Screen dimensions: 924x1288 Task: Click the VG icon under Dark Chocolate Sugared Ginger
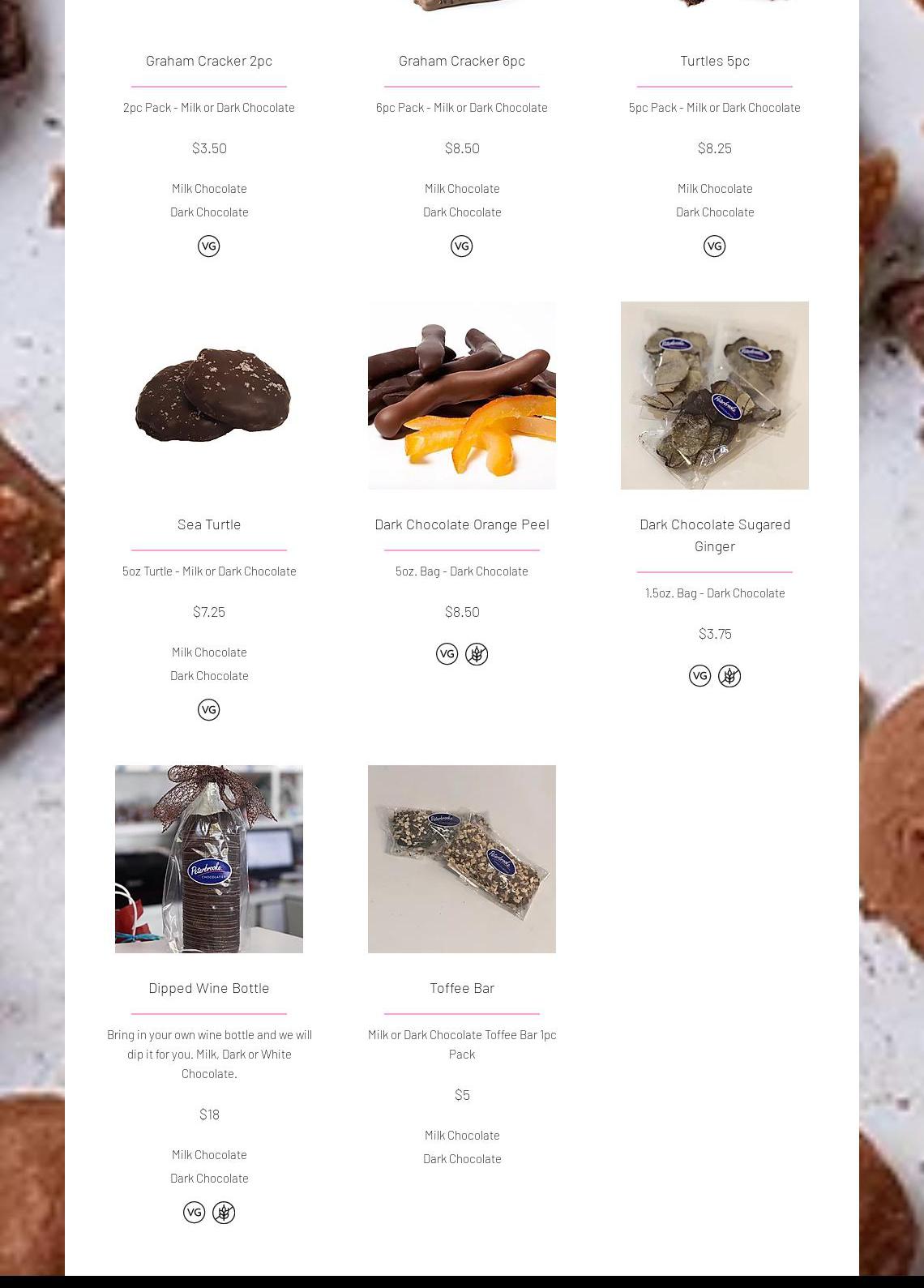coord(699,675)
